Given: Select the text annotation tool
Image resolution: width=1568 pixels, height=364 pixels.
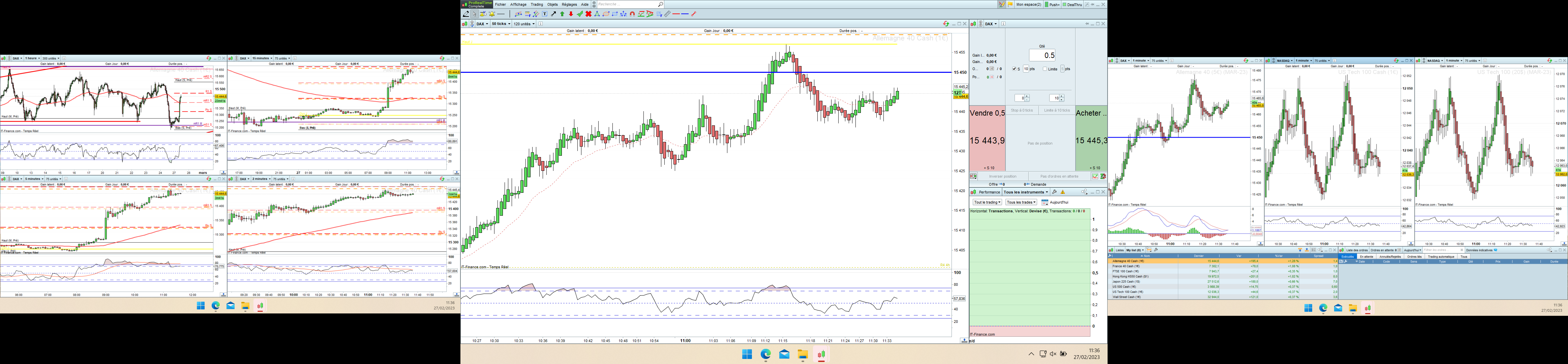Looking at the screenshot, I should (x=545, y=14).
